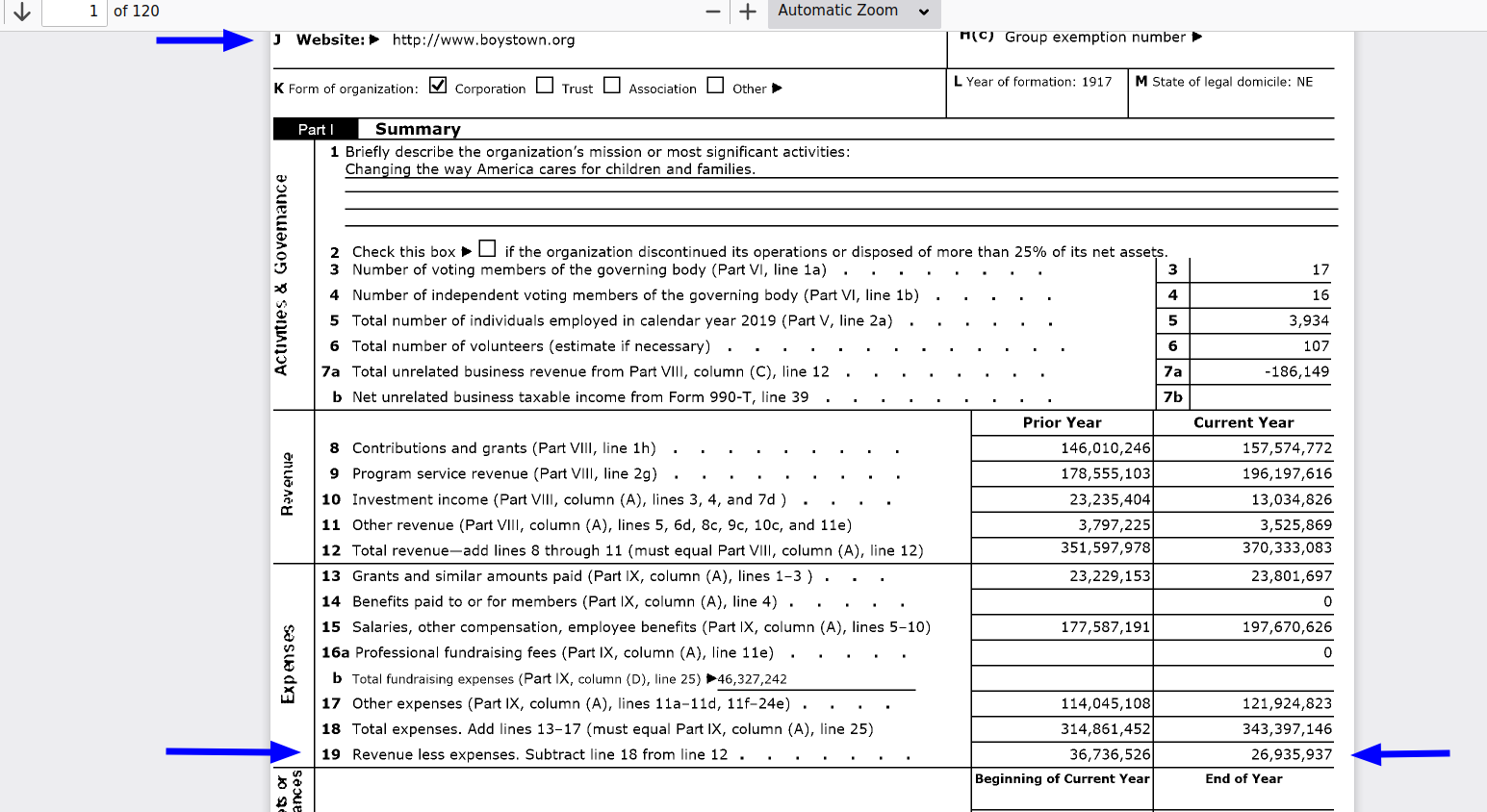
Task: Select current year program revenue 196,197,616
Action: coord(1287,474)
